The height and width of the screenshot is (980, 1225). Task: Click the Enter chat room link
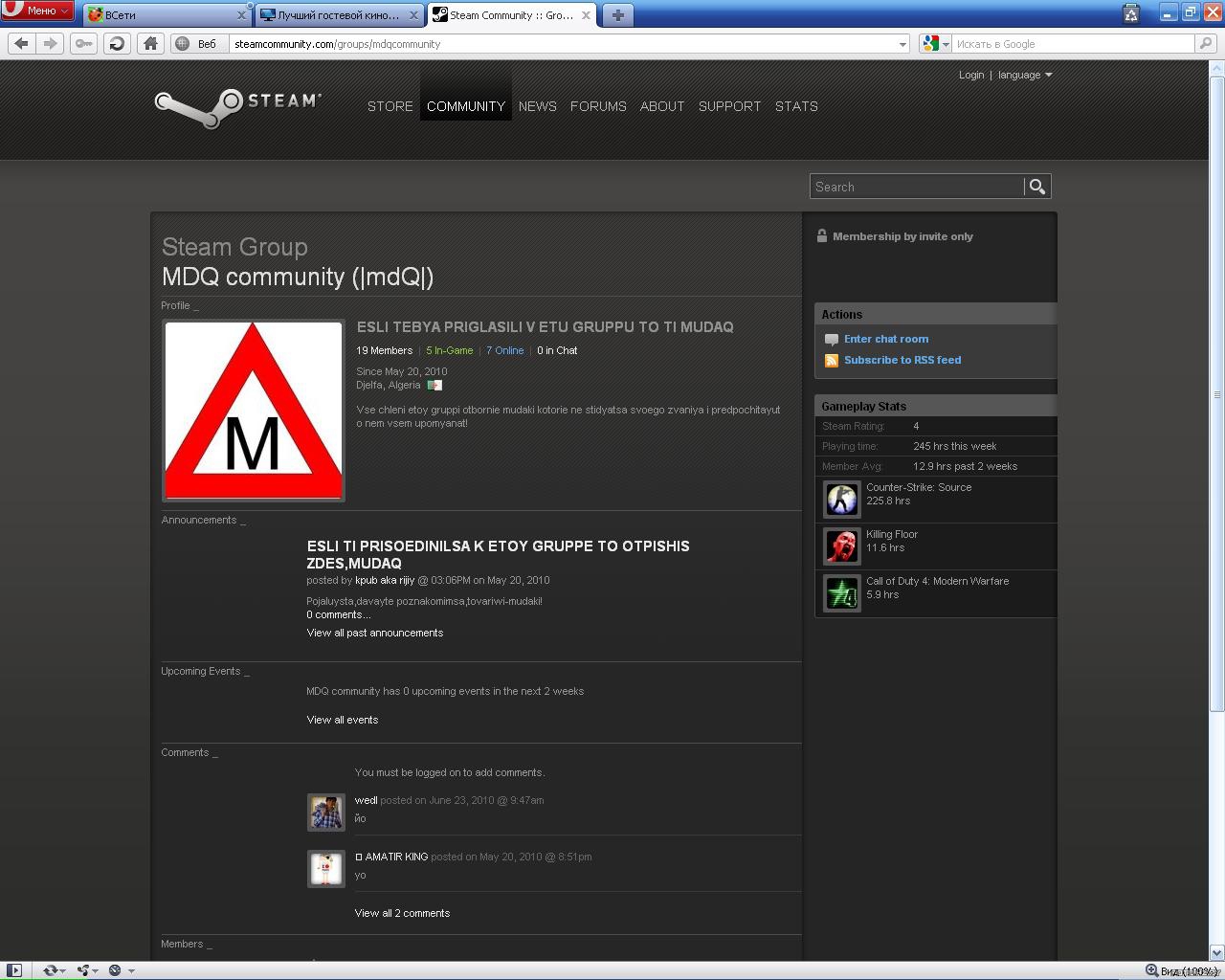pyautogui.click(x=886, y=339)
